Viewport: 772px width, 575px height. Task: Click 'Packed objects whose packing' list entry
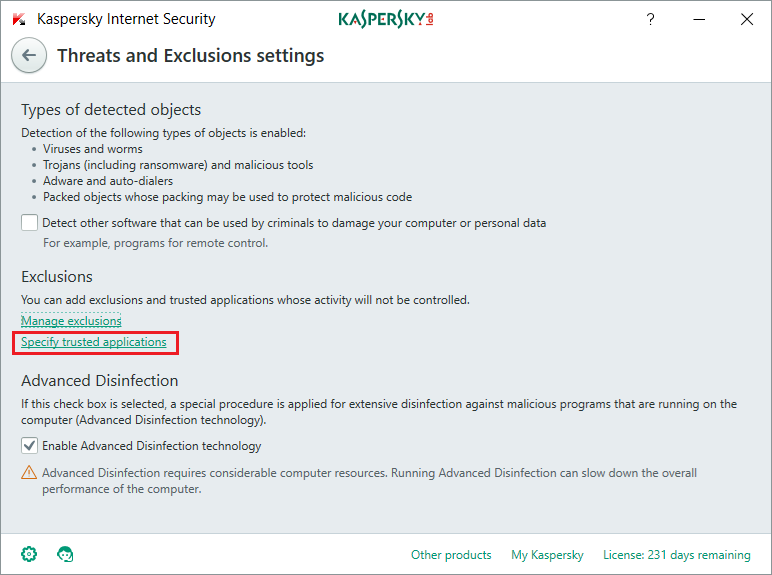pos(227,197)
